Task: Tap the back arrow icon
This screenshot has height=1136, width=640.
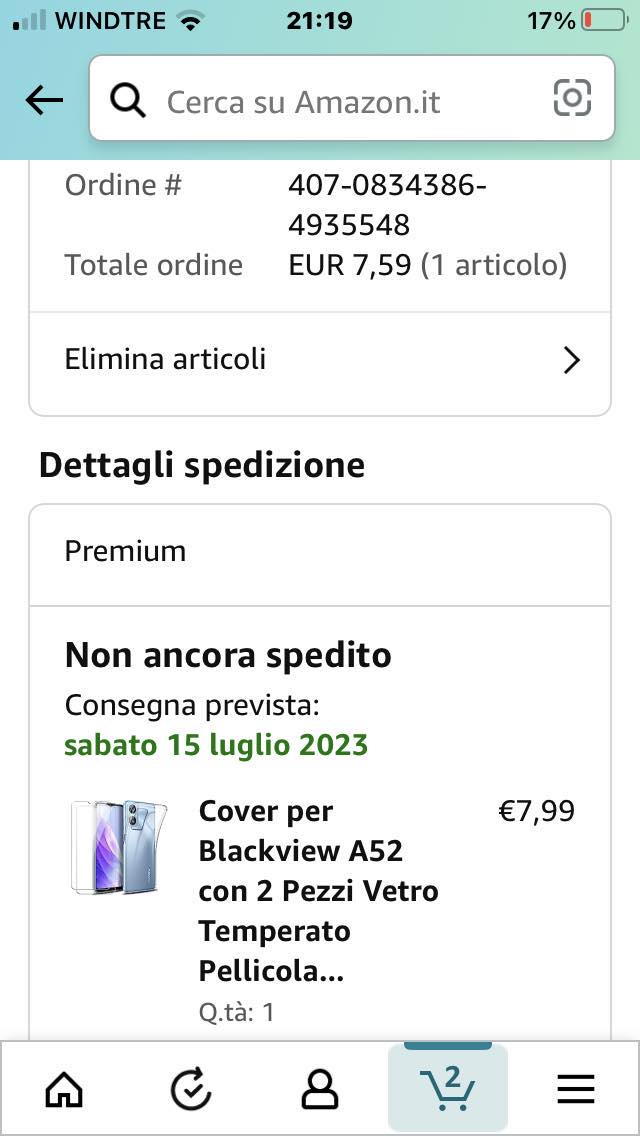Action: coord(44,99)
